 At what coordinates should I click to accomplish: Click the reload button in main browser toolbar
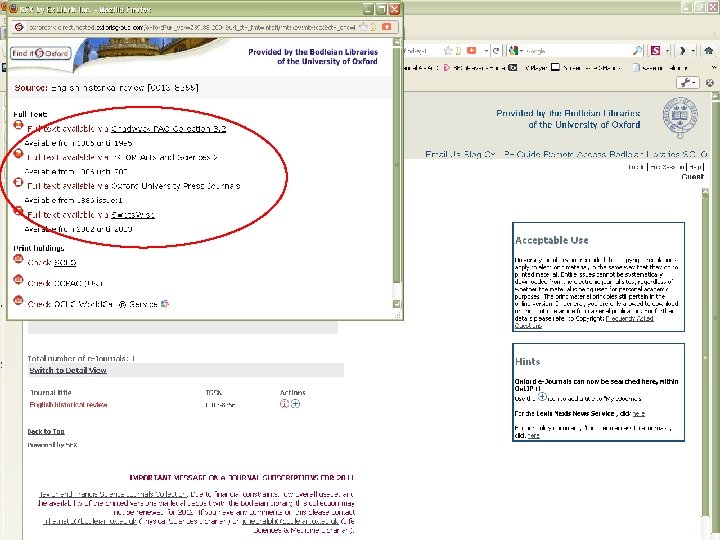point(496,51)
